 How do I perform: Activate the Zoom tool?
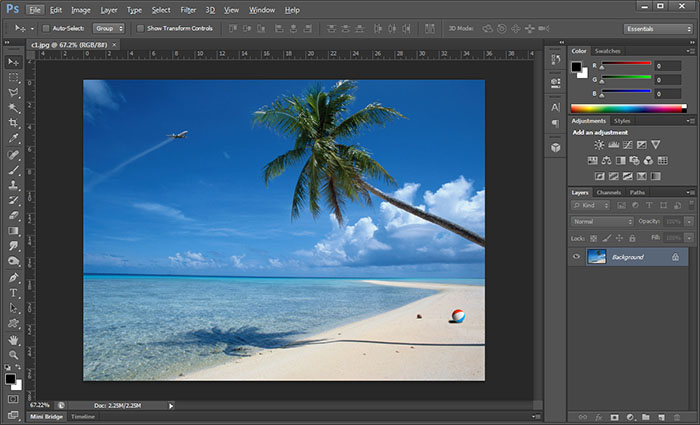pos(14,355)
